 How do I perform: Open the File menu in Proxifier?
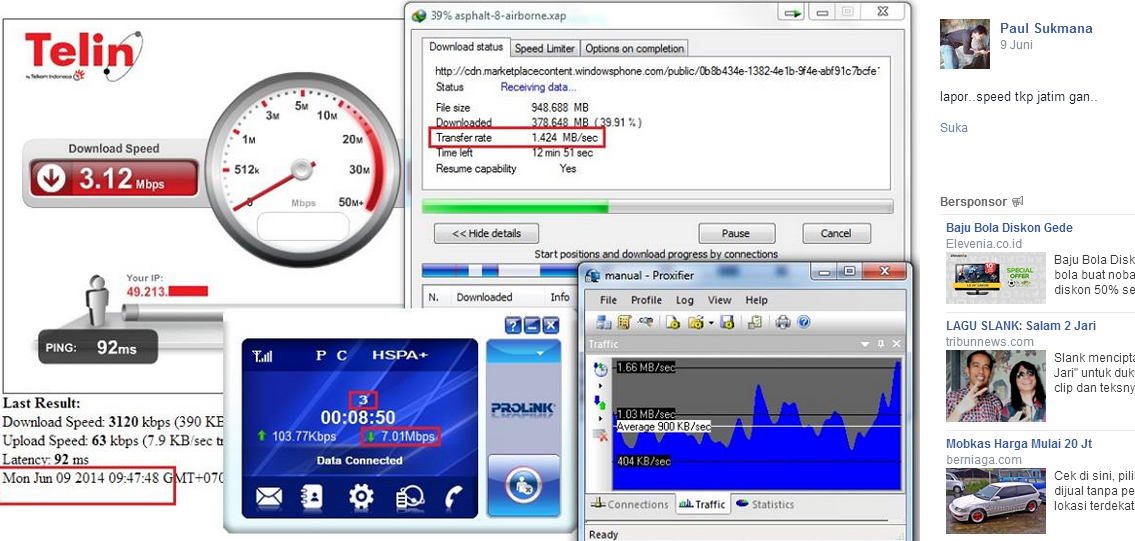point(609,300)
